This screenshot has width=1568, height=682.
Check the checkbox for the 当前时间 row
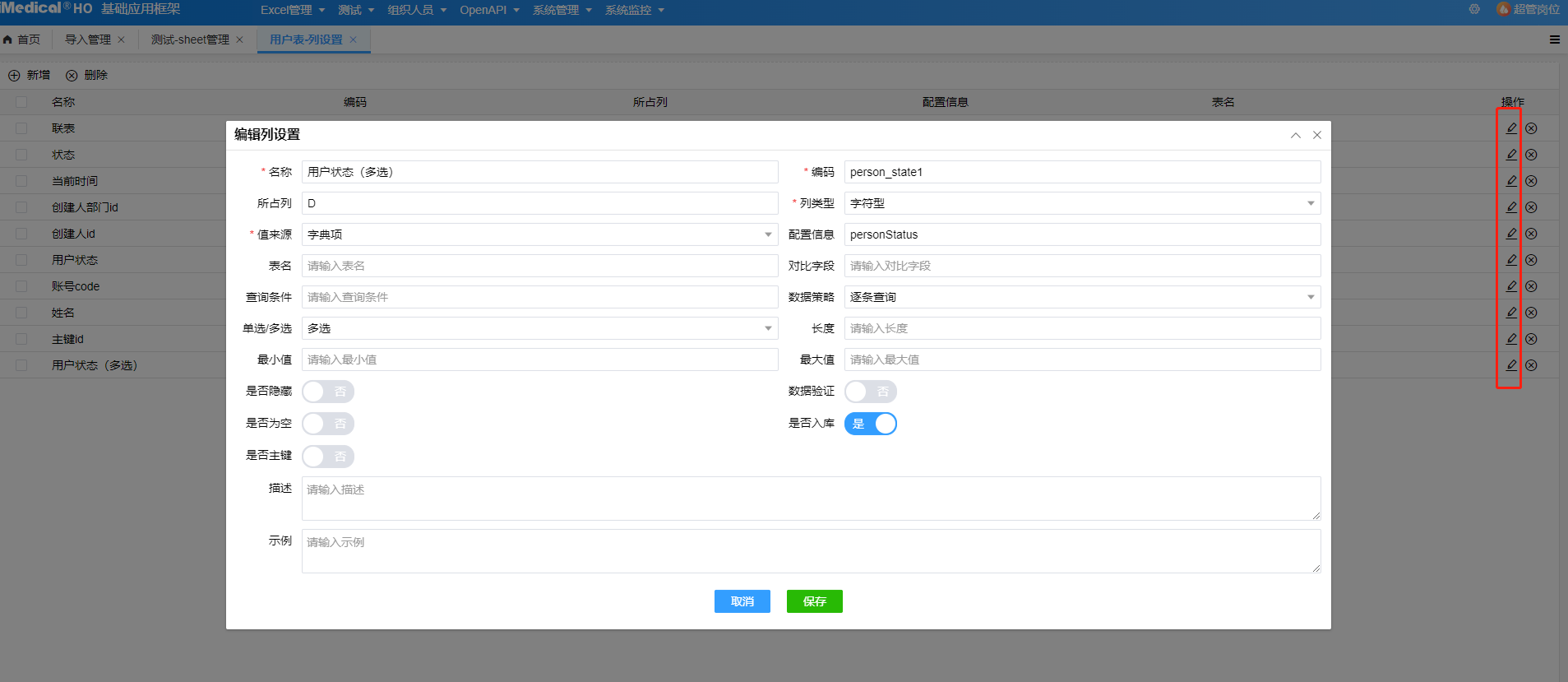click(x=21, y=181)
